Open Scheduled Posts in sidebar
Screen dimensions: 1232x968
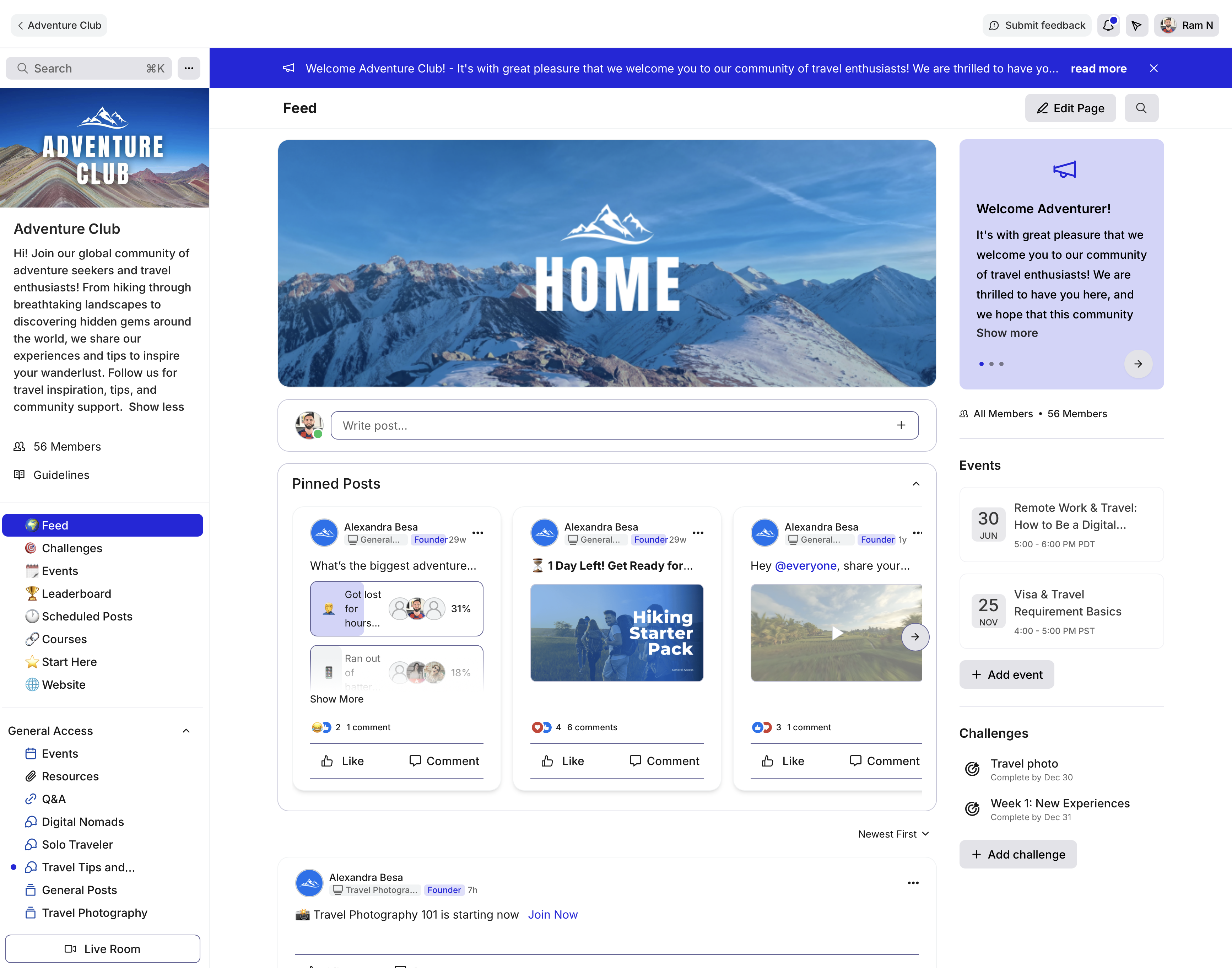coord(87,616)
